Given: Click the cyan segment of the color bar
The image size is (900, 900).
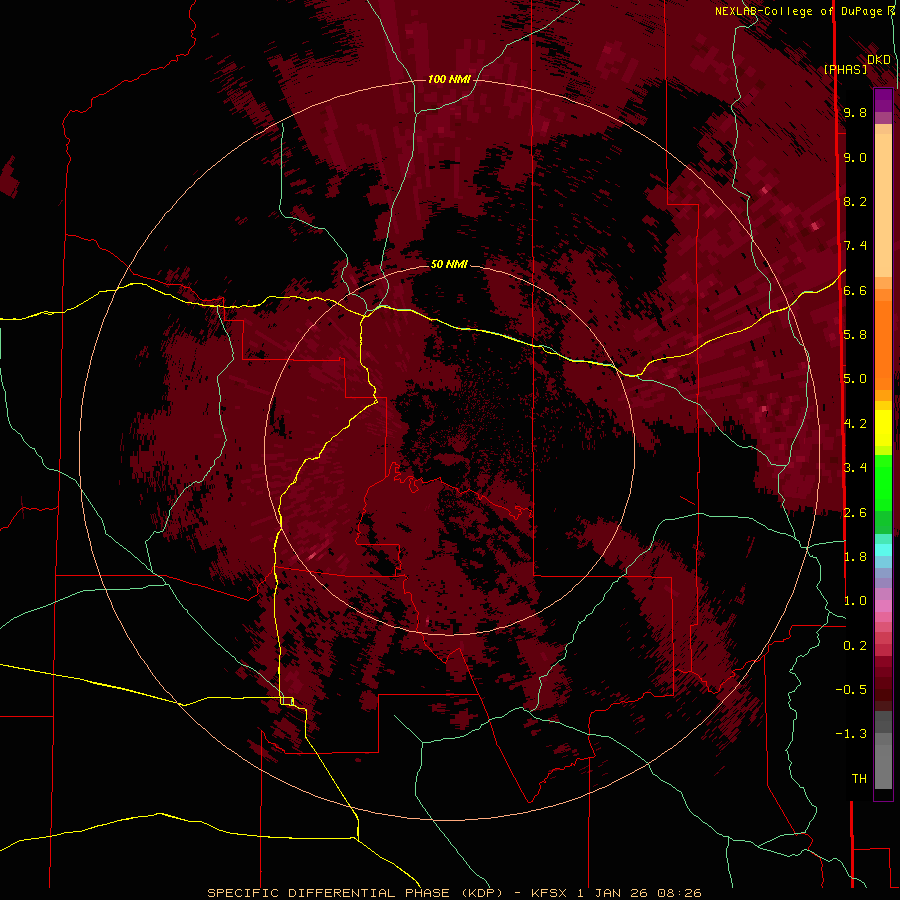Looking at the screenshot, I should click(883, 550).
